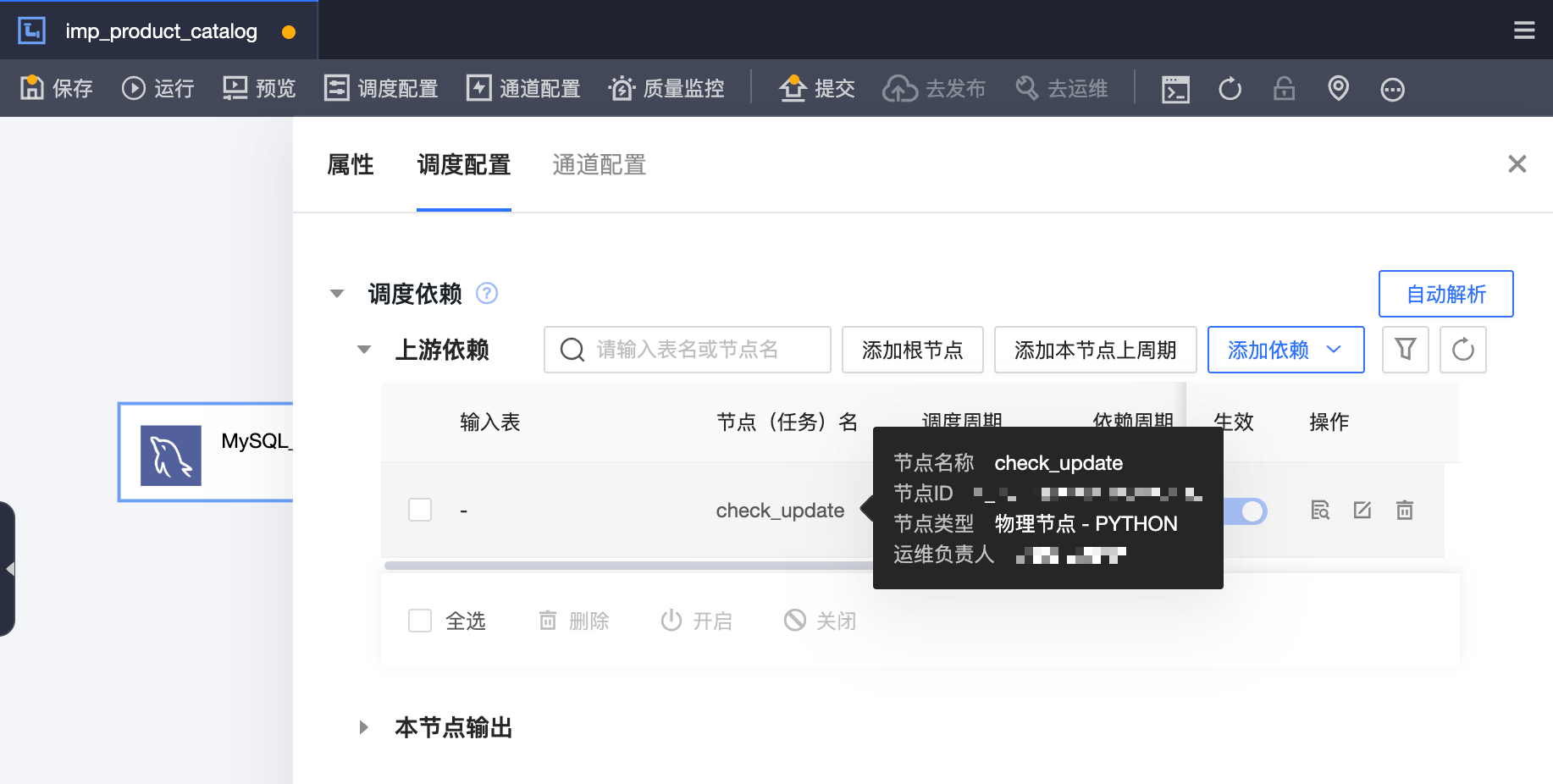
Task: Open the more options ellipsis icon
Action: pyautogui.click(x=1392, y=89)
